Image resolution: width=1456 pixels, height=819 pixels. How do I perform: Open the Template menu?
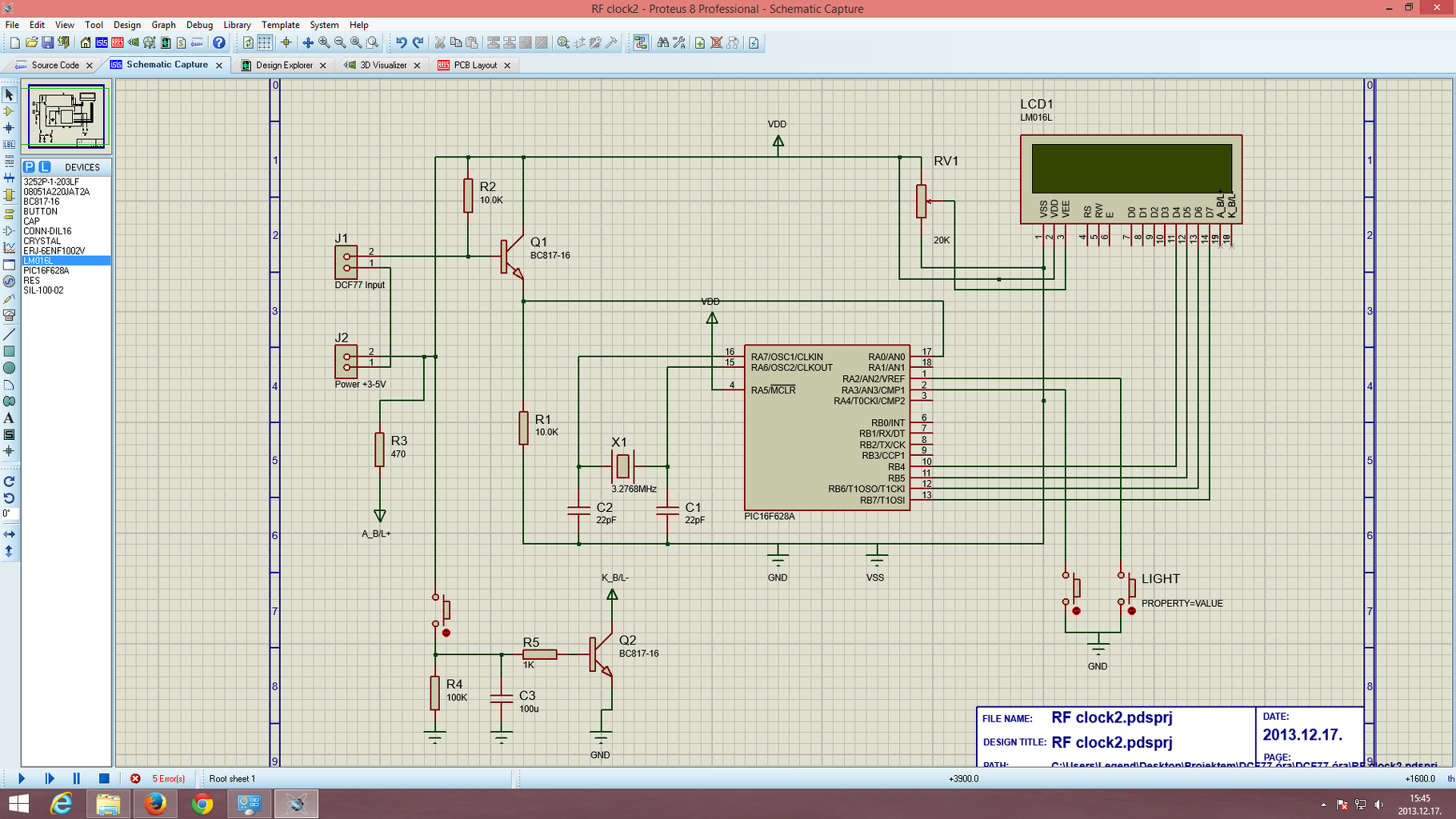[280, 25]
